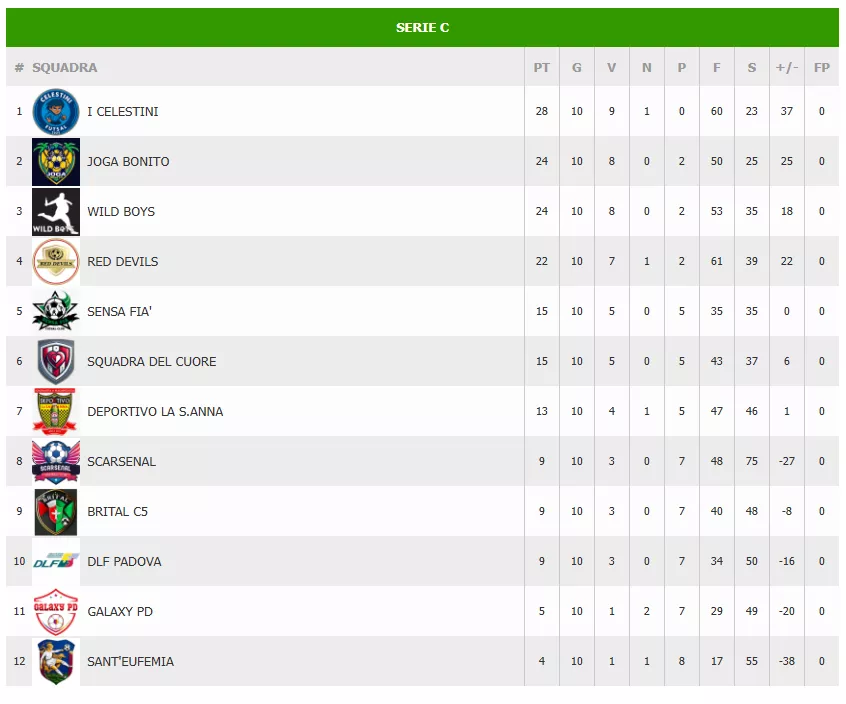
Task: Click the Squadra del Cuore shield logo
Action: tap(56, 361)
